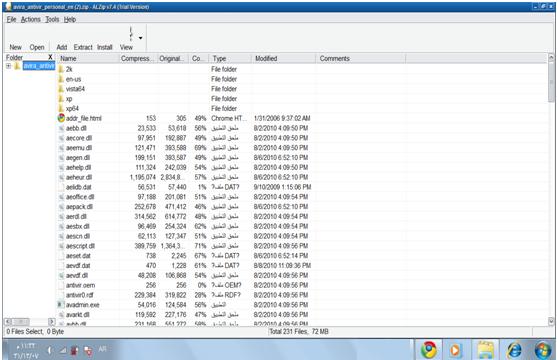557x360 pixels.
Task: Open Windows Media Player from the taskbar
Action: click(455, 350)
